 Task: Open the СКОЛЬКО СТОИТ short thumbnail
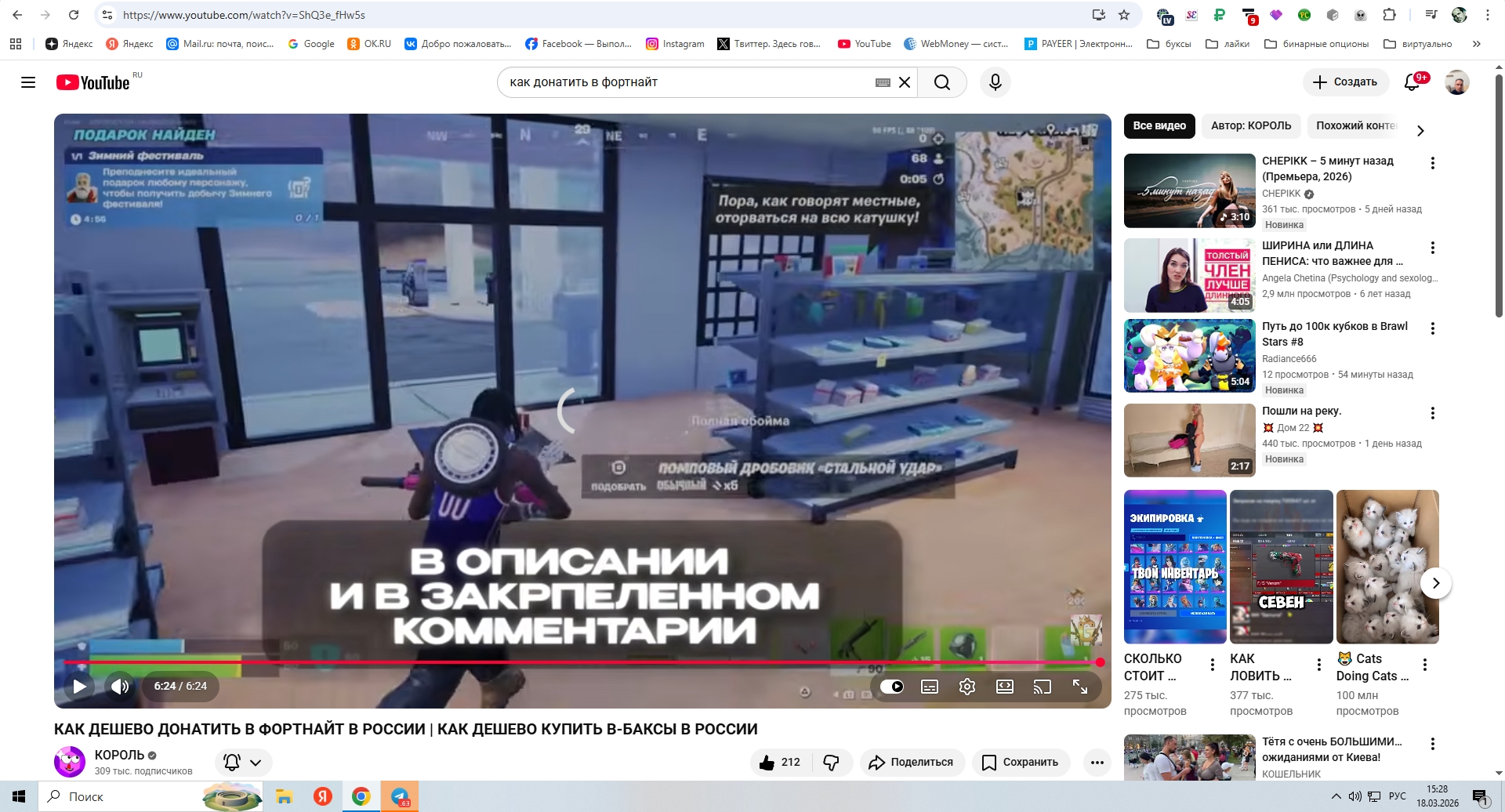pyautogui.click(x=1175, y=567)
